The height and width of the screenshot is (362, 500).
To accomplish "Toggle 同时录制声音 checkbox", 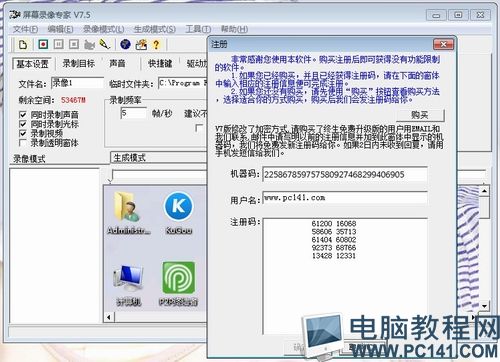I will (x=23, y=115).
